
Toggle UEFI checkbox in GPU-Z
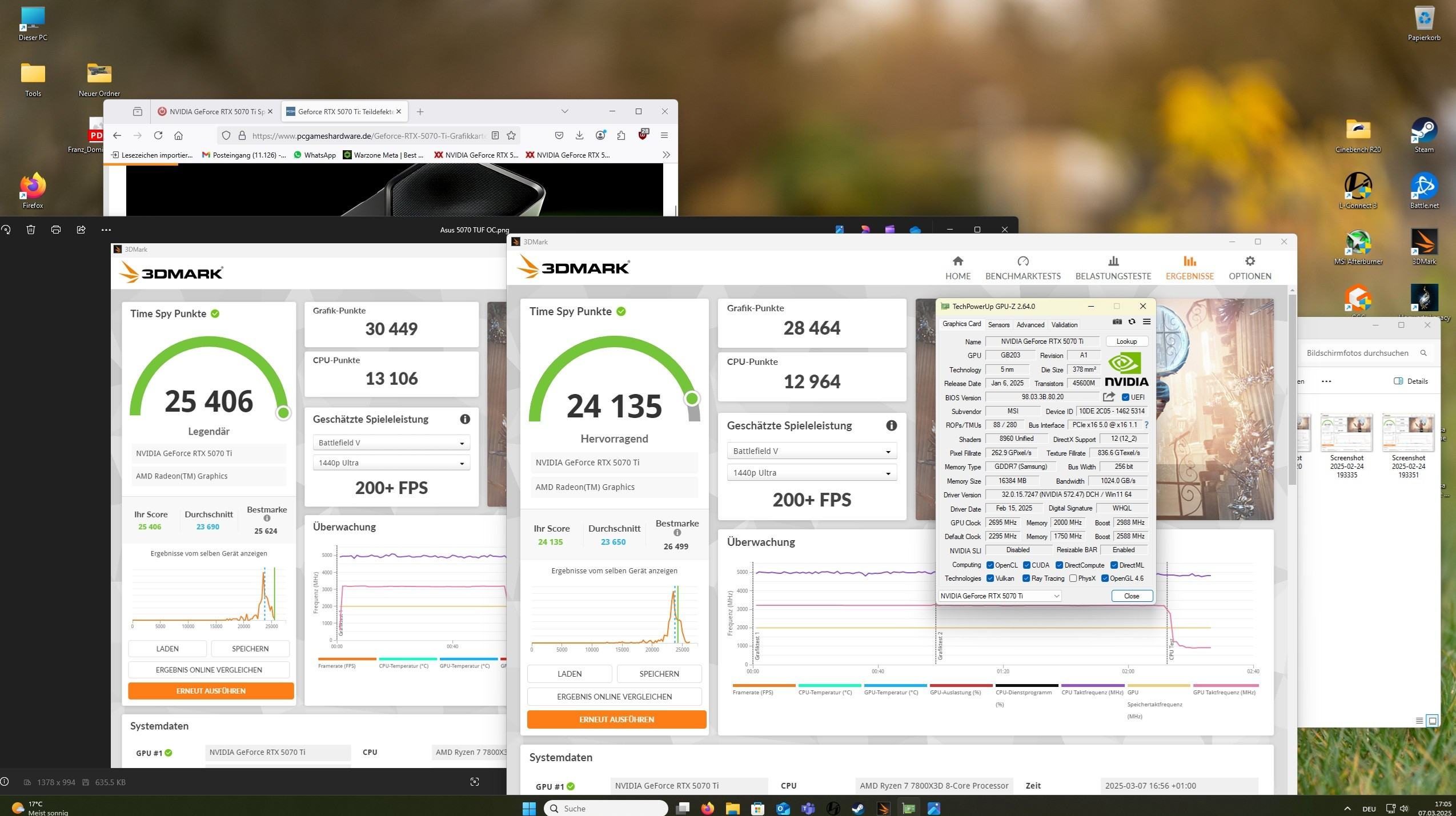click(1125, 397)
